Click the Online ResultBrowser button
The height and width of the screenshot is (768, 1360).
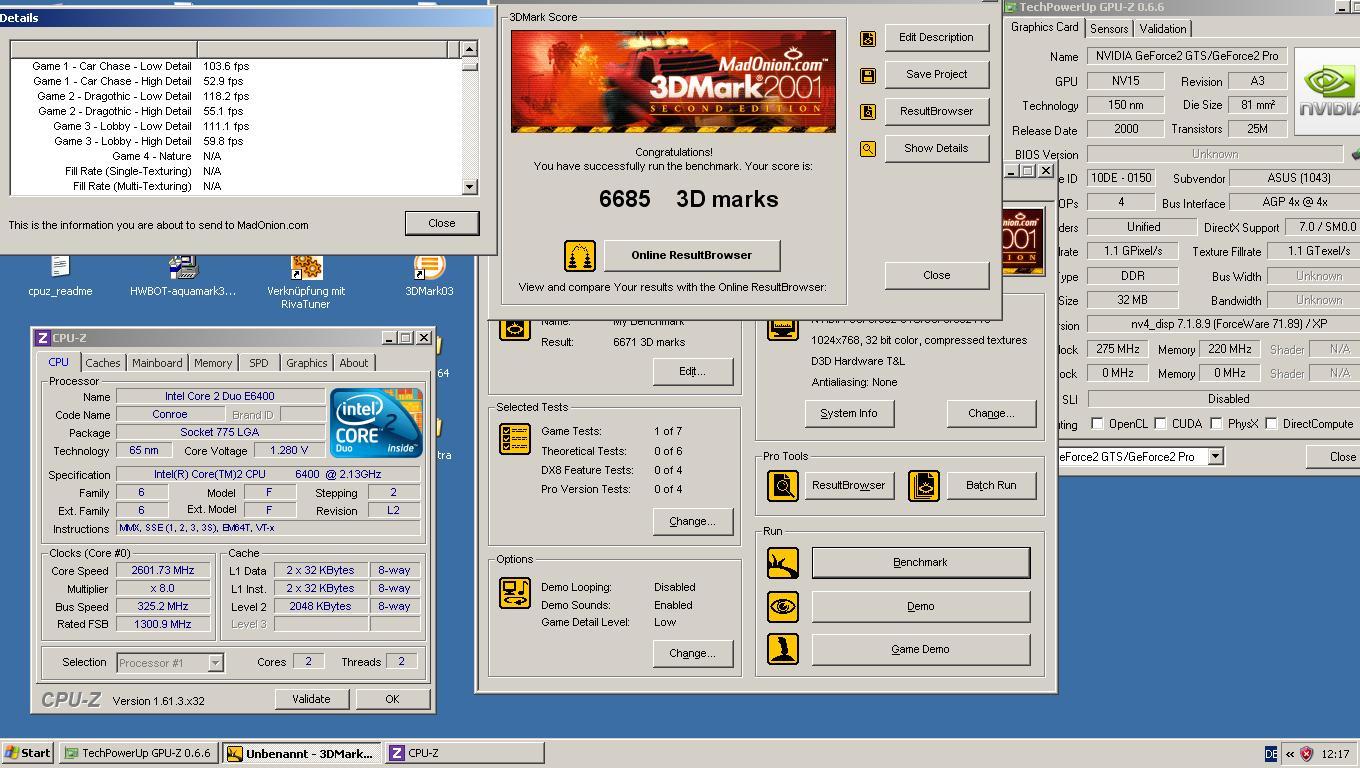coord(691,256)
